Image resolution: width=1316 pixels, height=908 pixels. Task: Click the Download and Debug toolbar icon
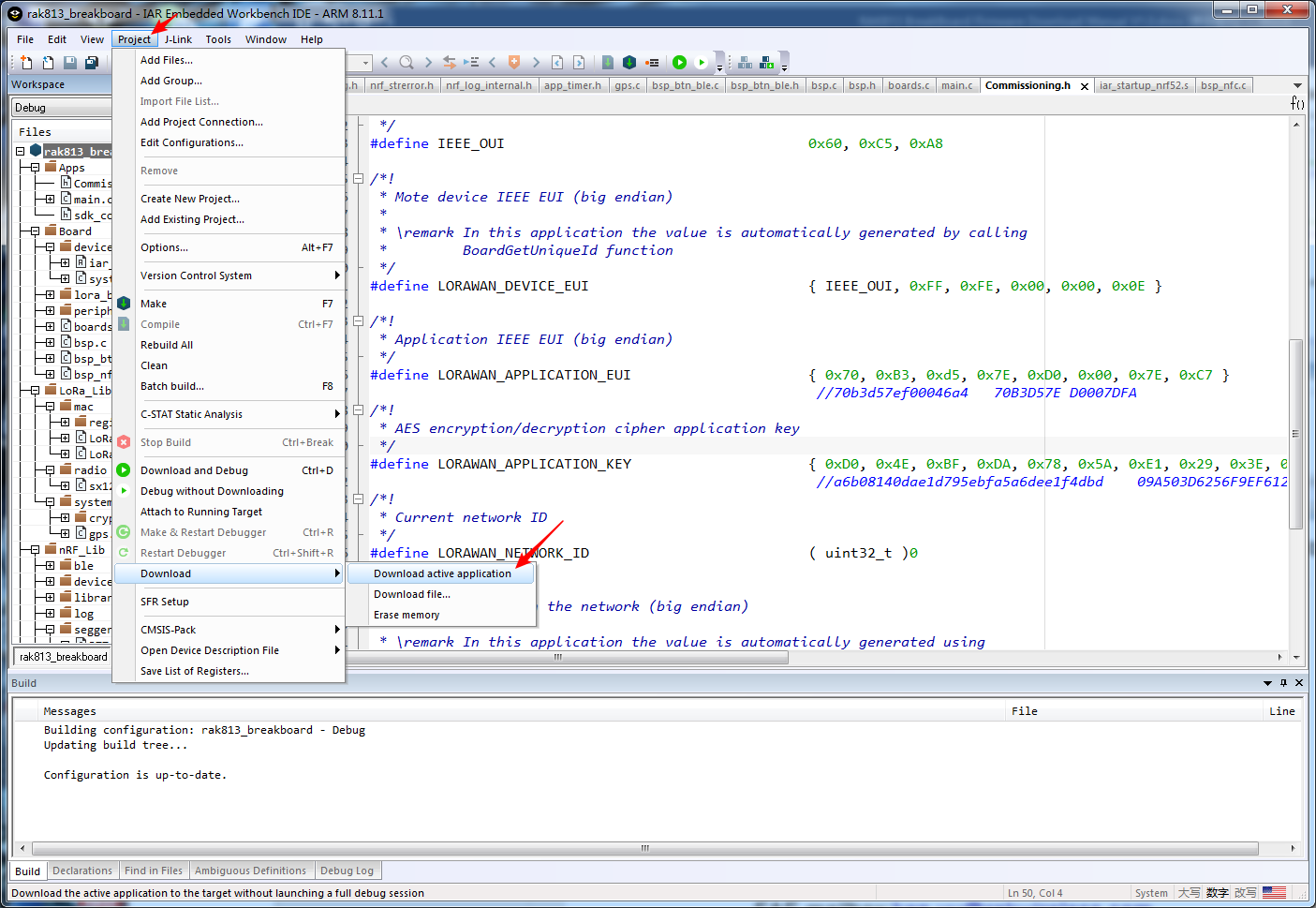coord(680,63)
